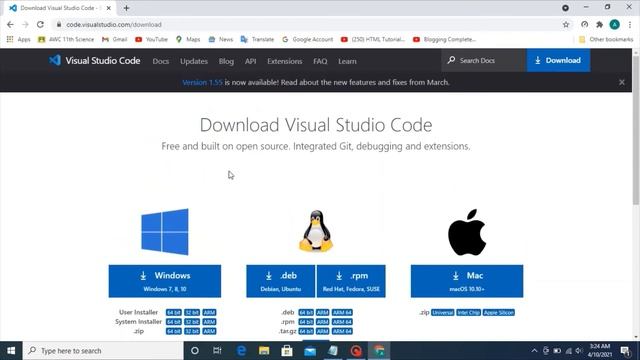This screenshot has width=640, height=360.
Task: Open the FAQ navigation item
Action: point(320,61)
